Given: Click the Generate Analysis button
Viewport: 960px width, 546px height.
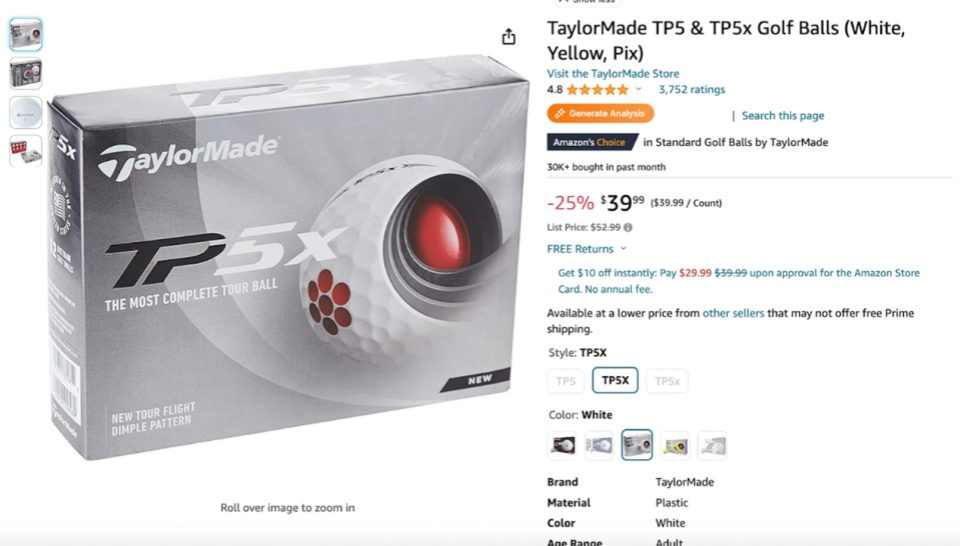Looking at the screenshot, I should [x=600, y=113].
